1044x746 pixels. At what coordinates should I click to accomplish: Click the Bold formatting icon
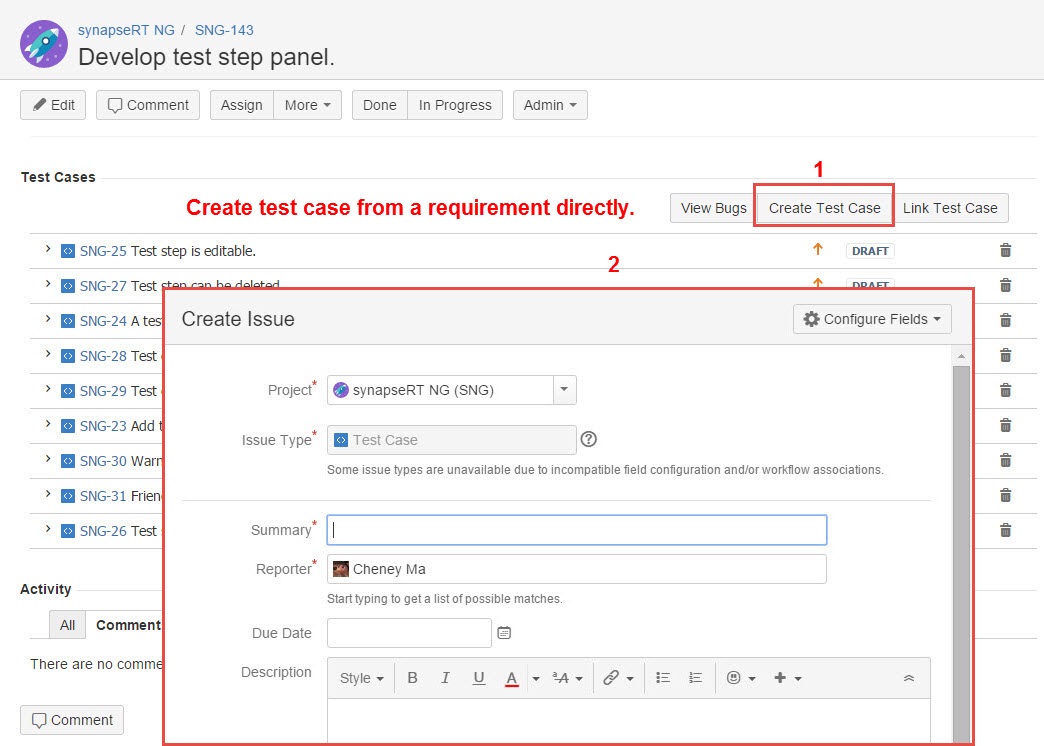[412, 678]
